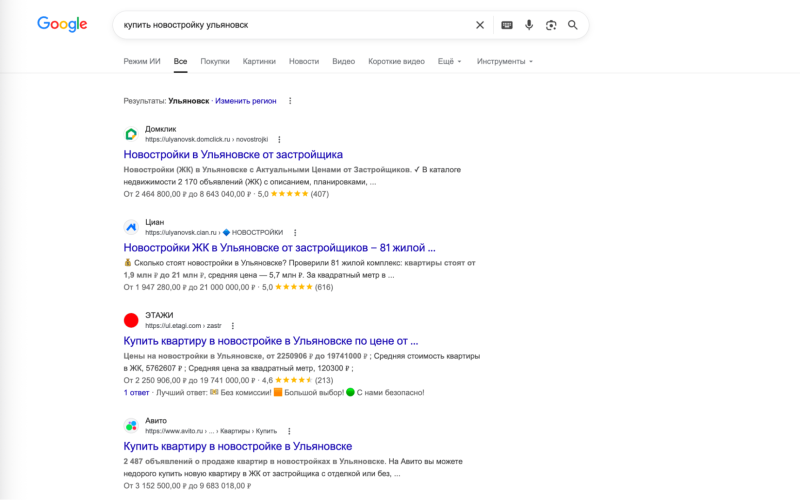The image size is (800, 500).
Task: Click the Циан site favicon
Action: coord(131,227)
